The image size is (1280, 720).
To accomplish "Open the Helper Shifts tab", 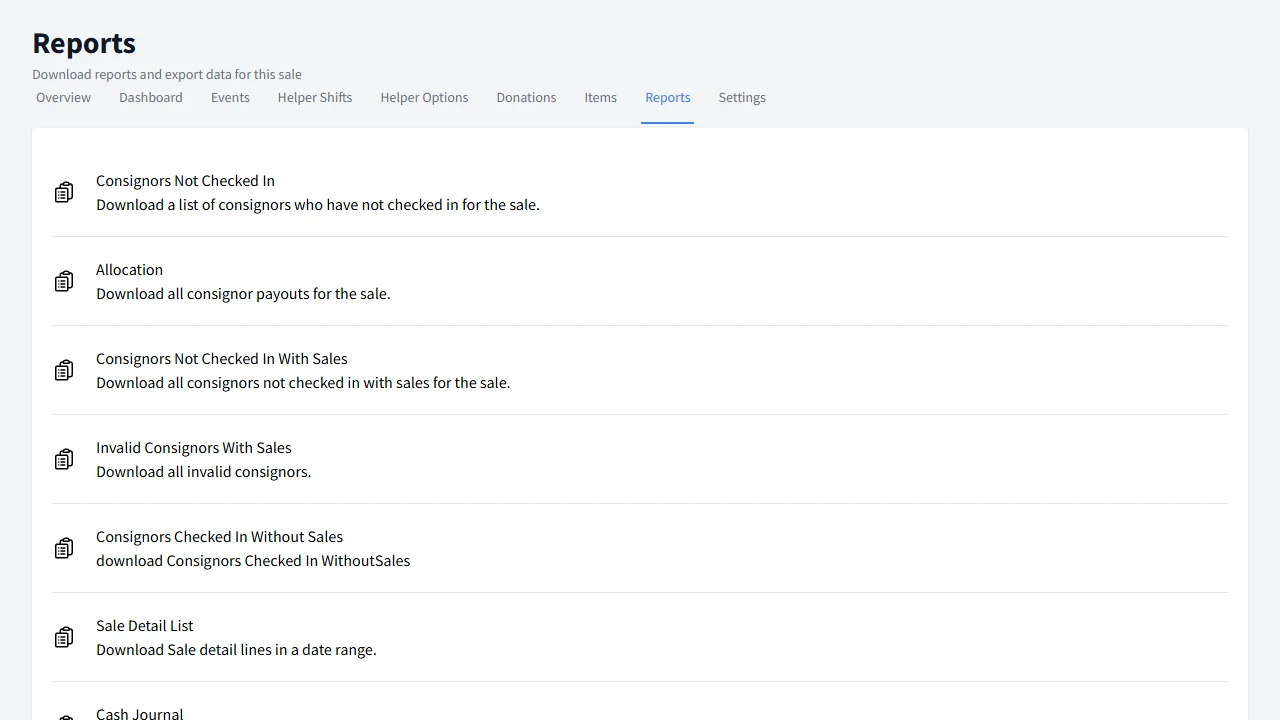I will (x=314, y=97).
